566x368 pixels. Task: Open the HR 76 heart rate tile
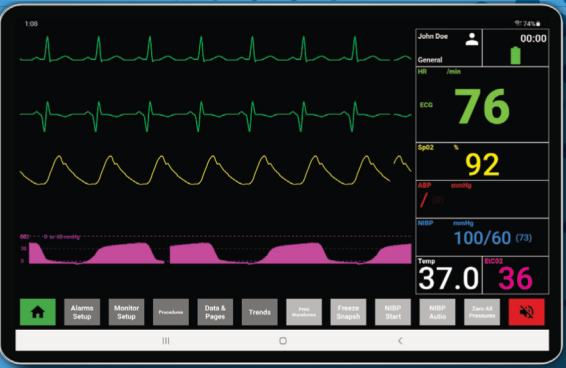point(482,104)
